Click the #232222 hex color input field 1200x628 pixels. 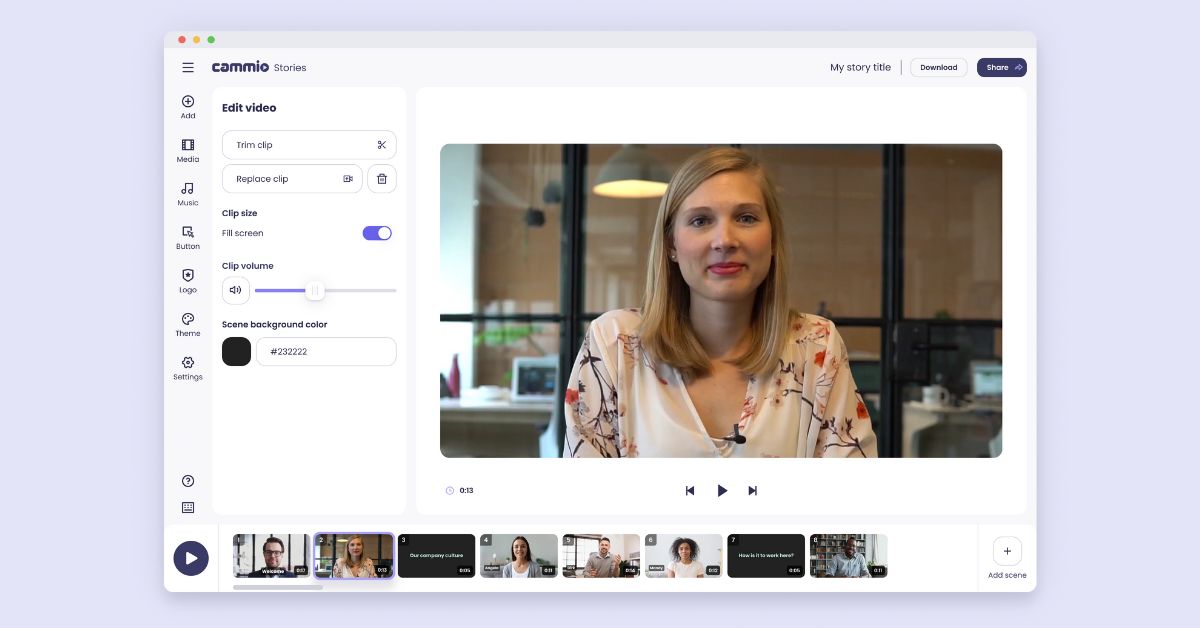[326, 351]
